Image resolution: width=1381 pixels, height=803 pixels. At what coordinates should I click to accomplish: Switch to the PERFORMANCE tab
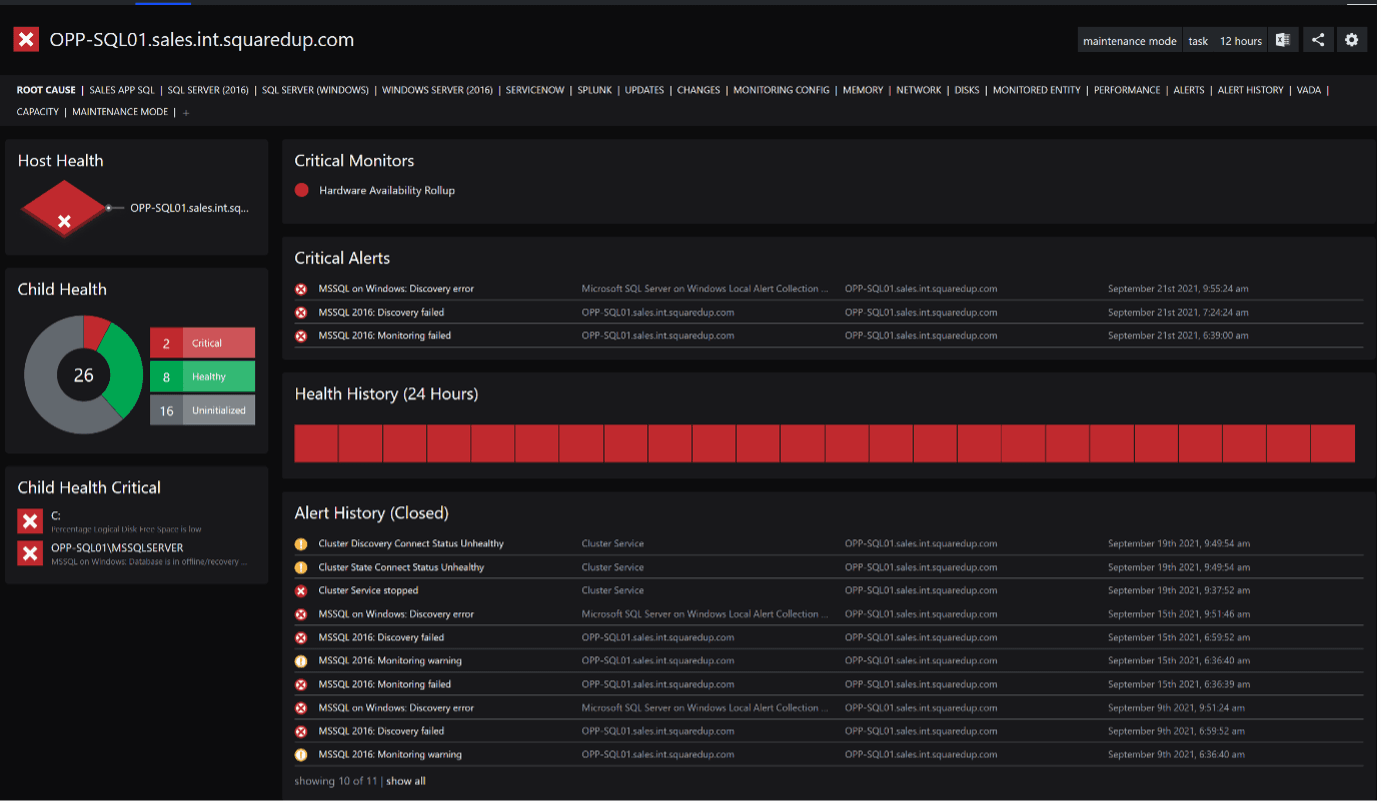click(x=1127, y=90)
